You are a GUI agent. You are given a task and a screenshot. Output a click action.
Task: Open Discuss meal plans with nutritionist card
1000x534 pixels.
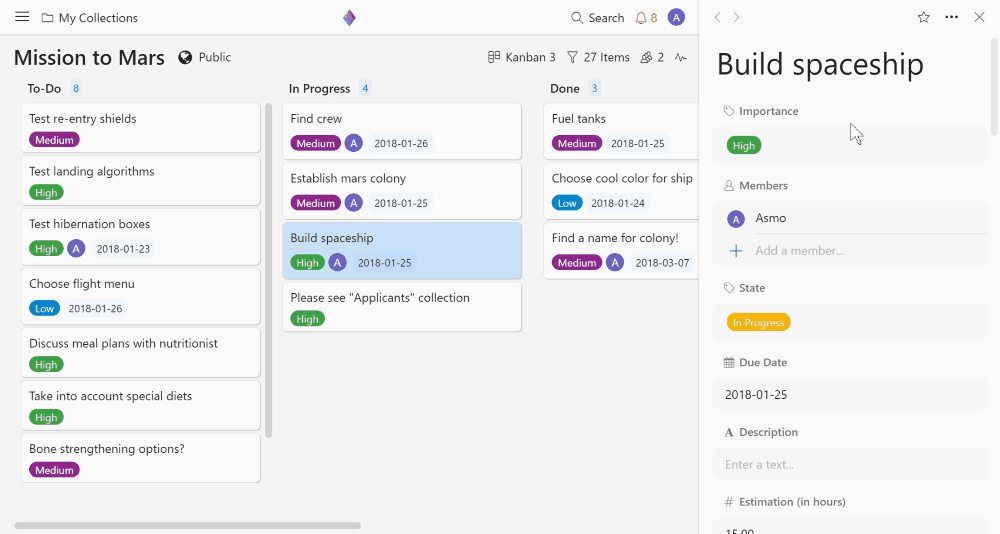point(140,352)
